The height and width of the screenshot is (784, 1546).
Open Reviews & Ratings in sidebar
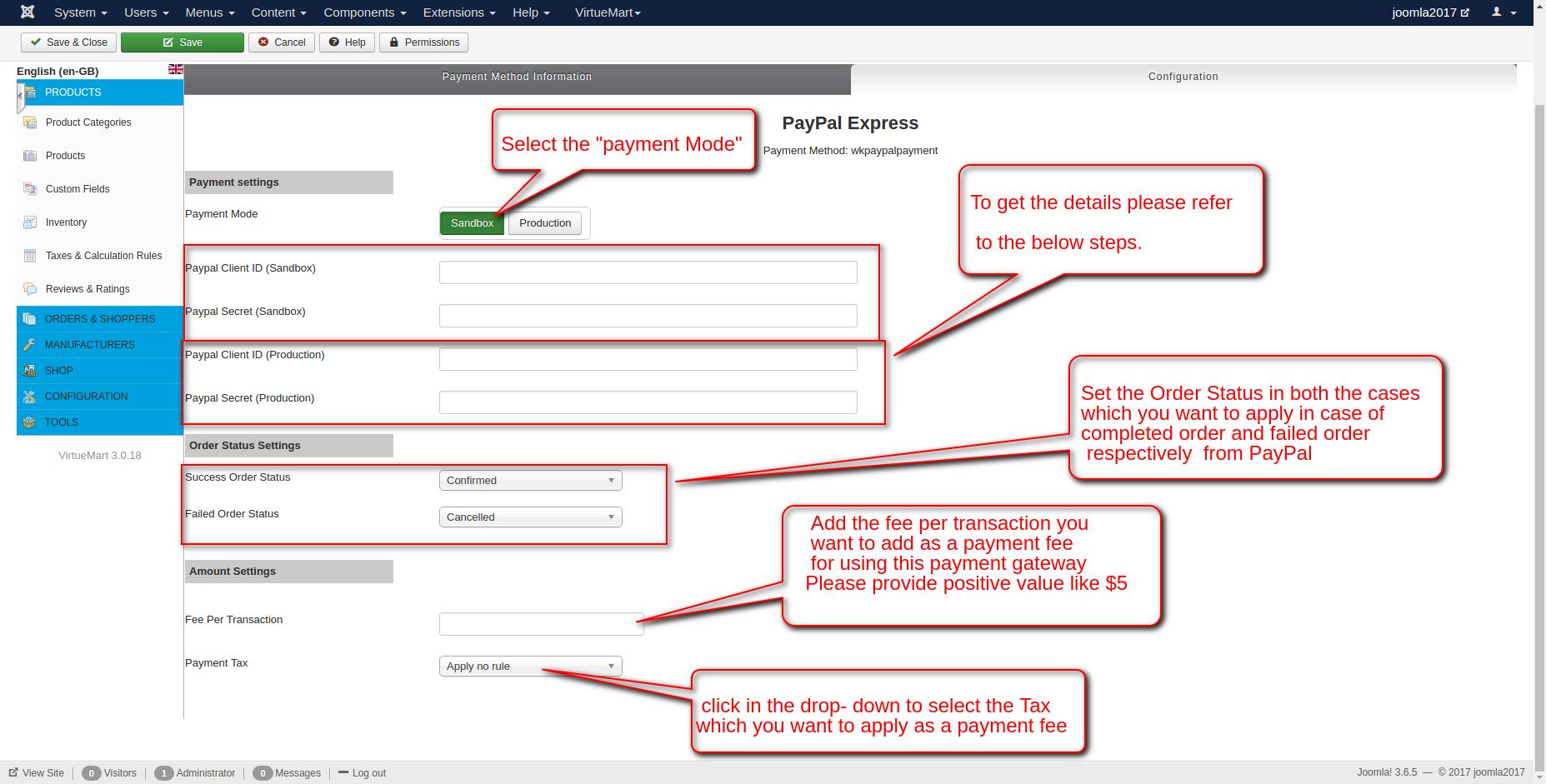pyautogui.click(x=88, y=289)
